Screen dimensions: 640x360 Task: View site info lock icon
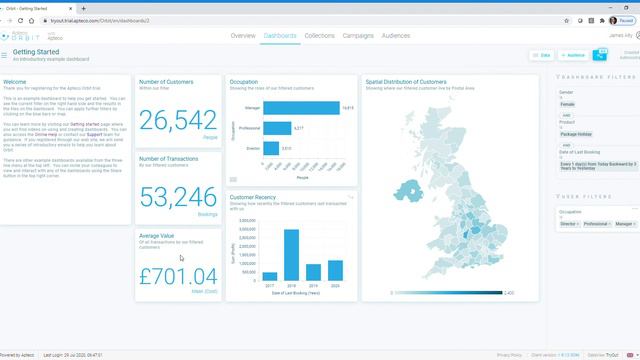click(x=45, y=20)
